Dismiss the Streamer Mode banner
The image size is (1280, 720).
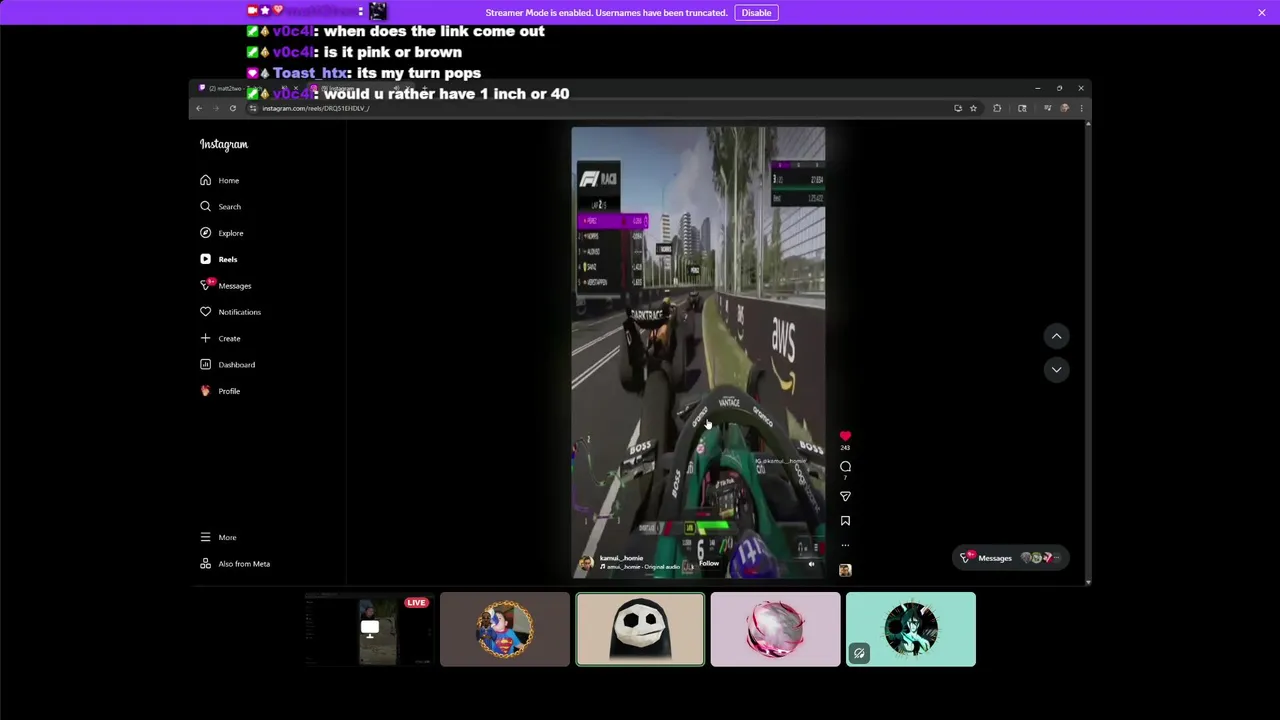1262,13
